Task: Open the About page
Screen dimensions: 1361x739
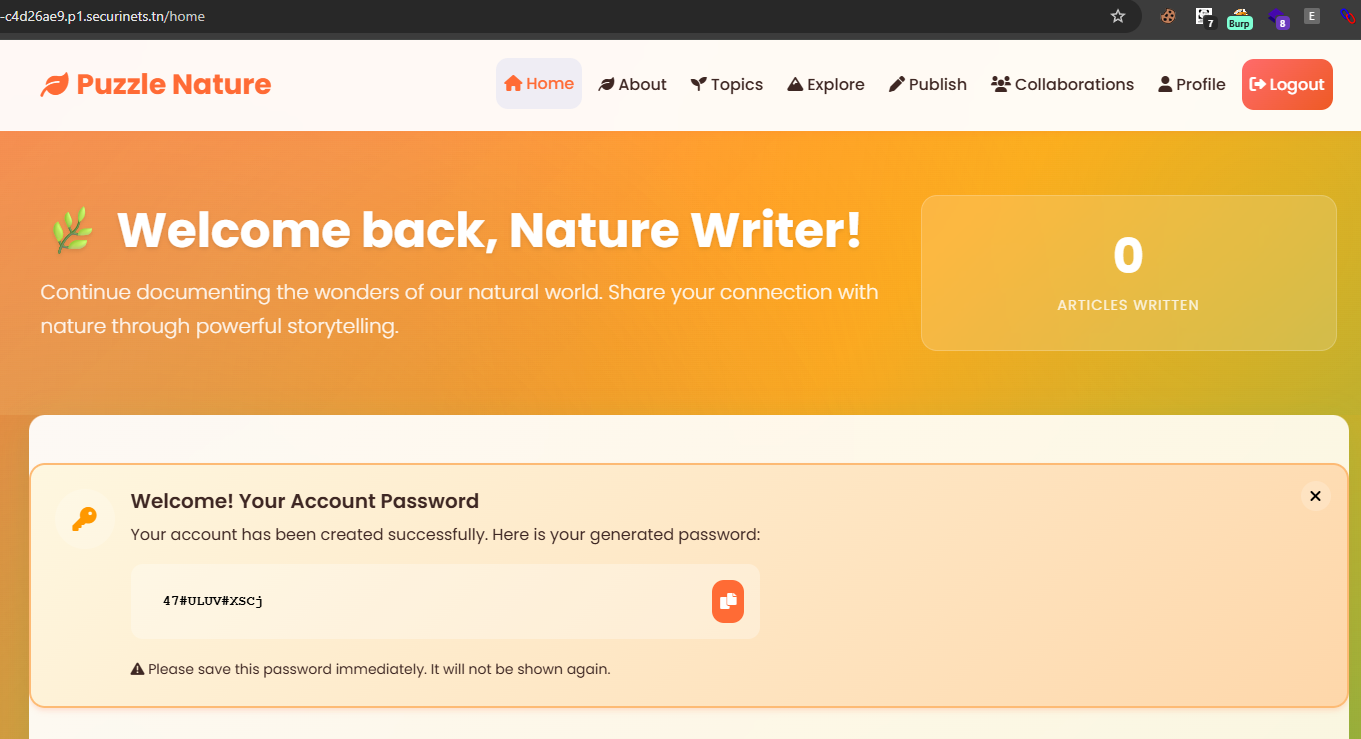Action: [x=632, y=85]
